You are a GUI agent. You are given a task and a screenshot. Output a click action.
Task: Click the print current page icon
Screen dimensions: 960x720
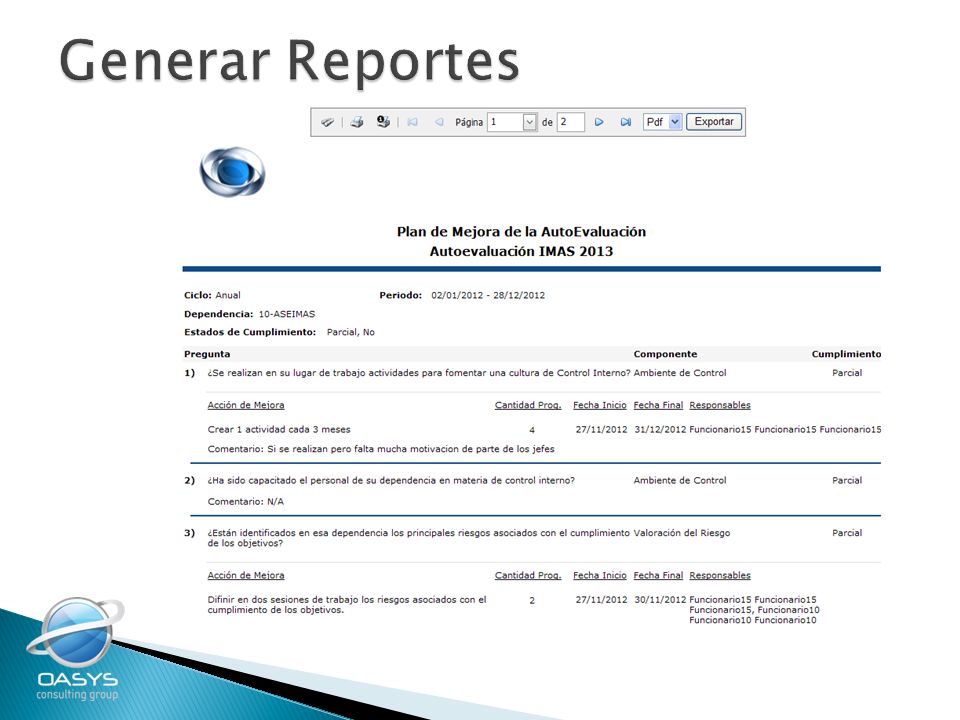(383, 121)
